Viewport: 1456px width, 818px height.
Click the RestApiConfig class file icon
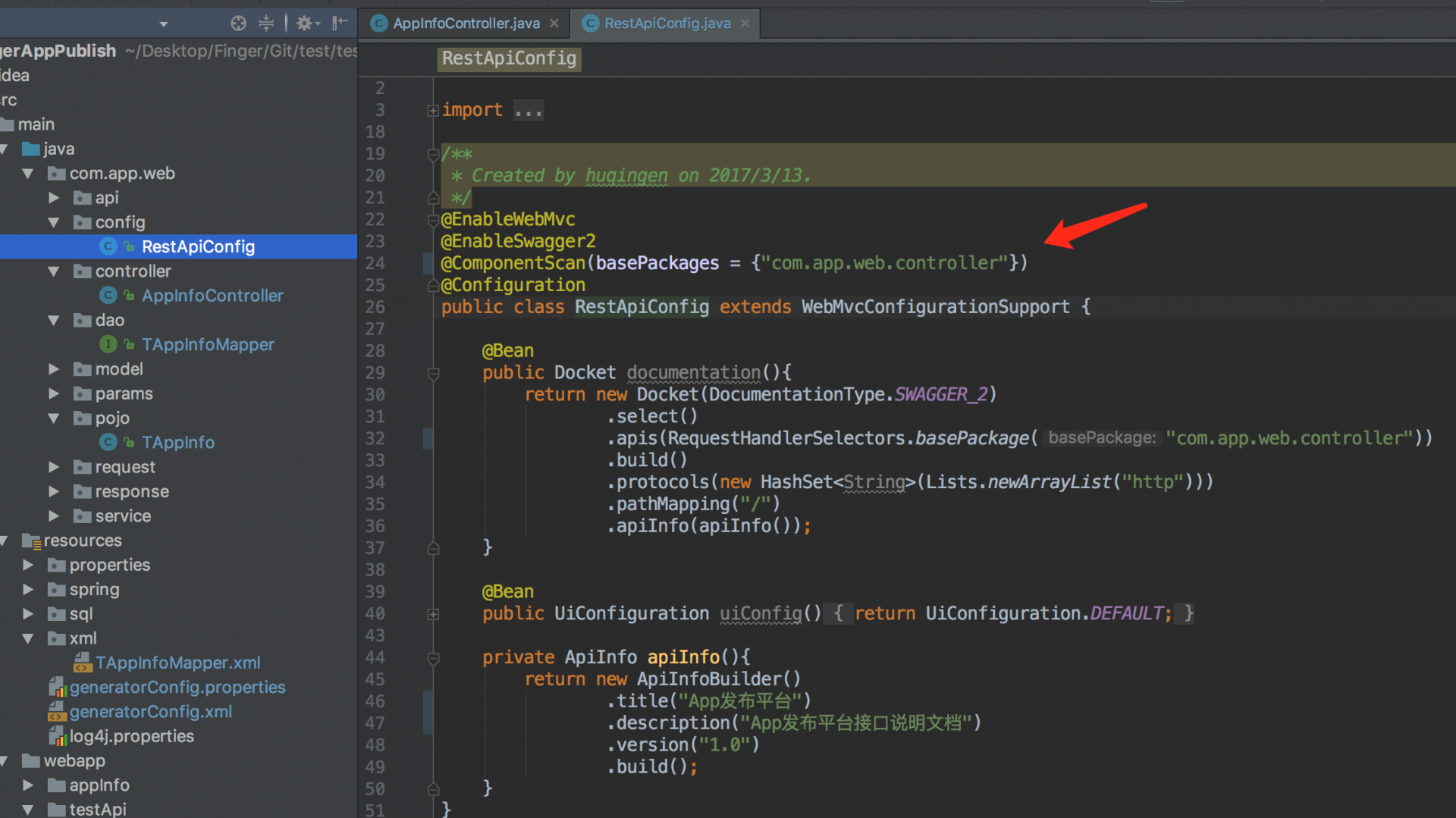(108, 246)
